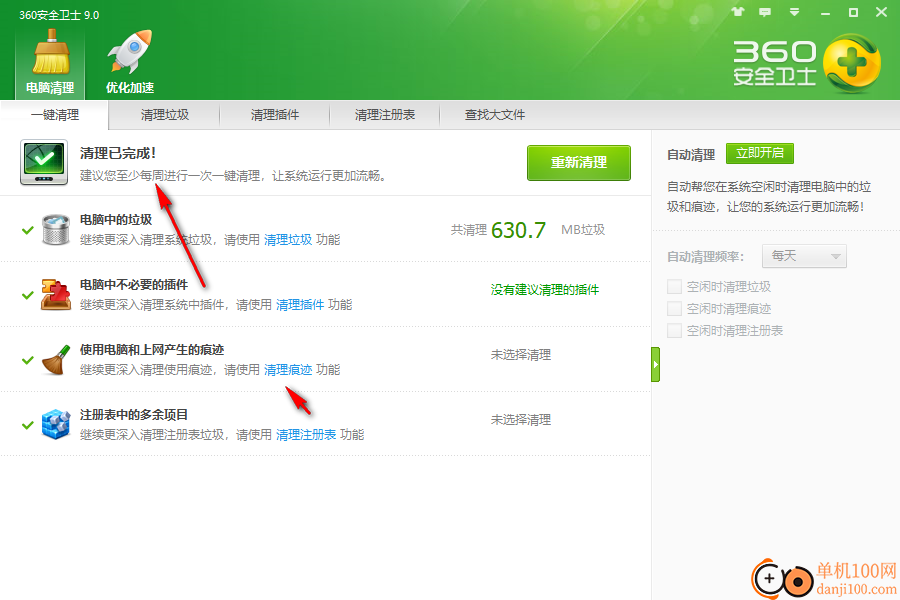
Task: Click the broom icon for 使用电脑和上网产生的痕迹
Action: coord(56,359)
